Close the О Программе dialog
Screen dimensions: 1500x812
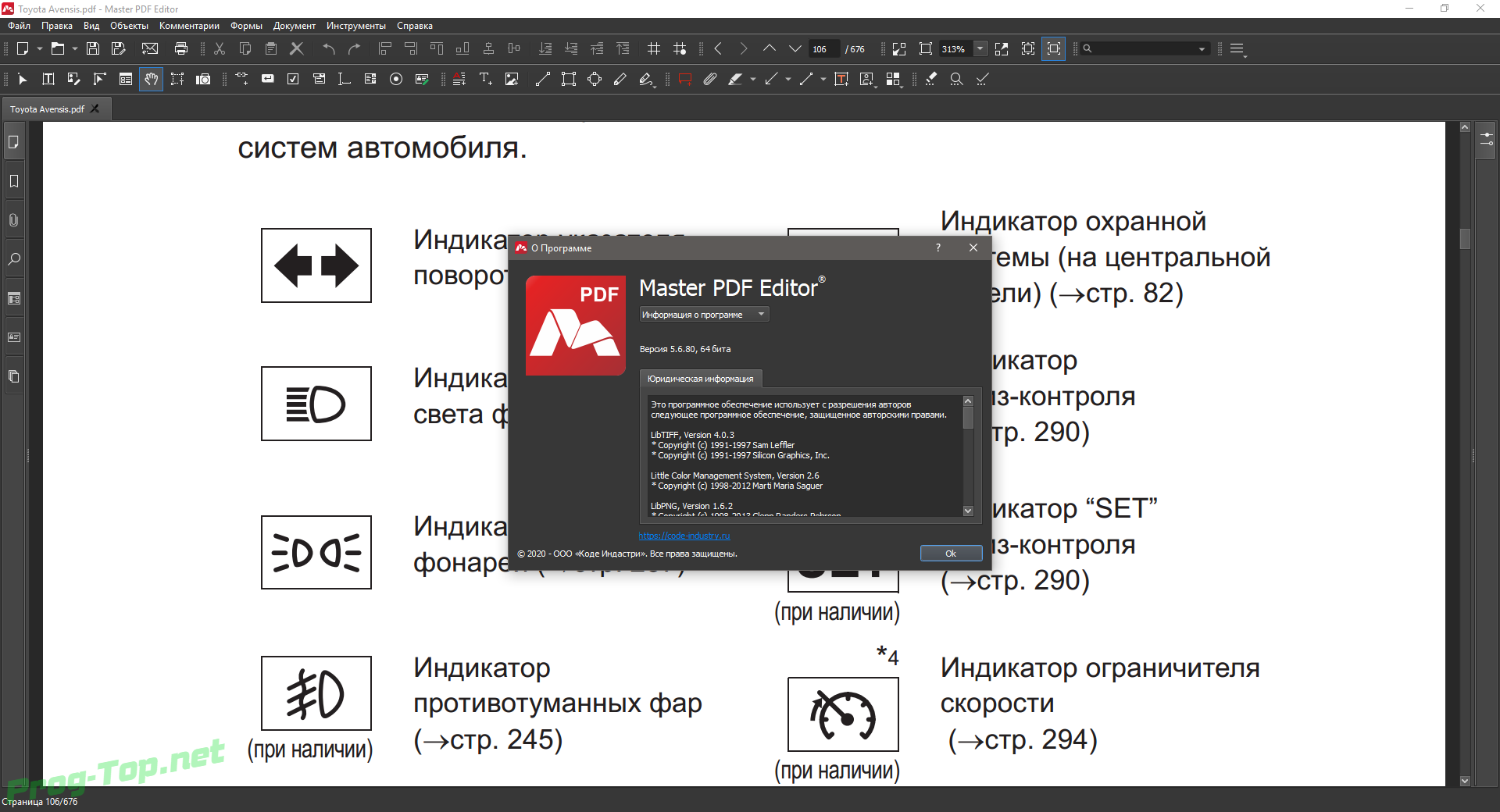tap(973, 248)
